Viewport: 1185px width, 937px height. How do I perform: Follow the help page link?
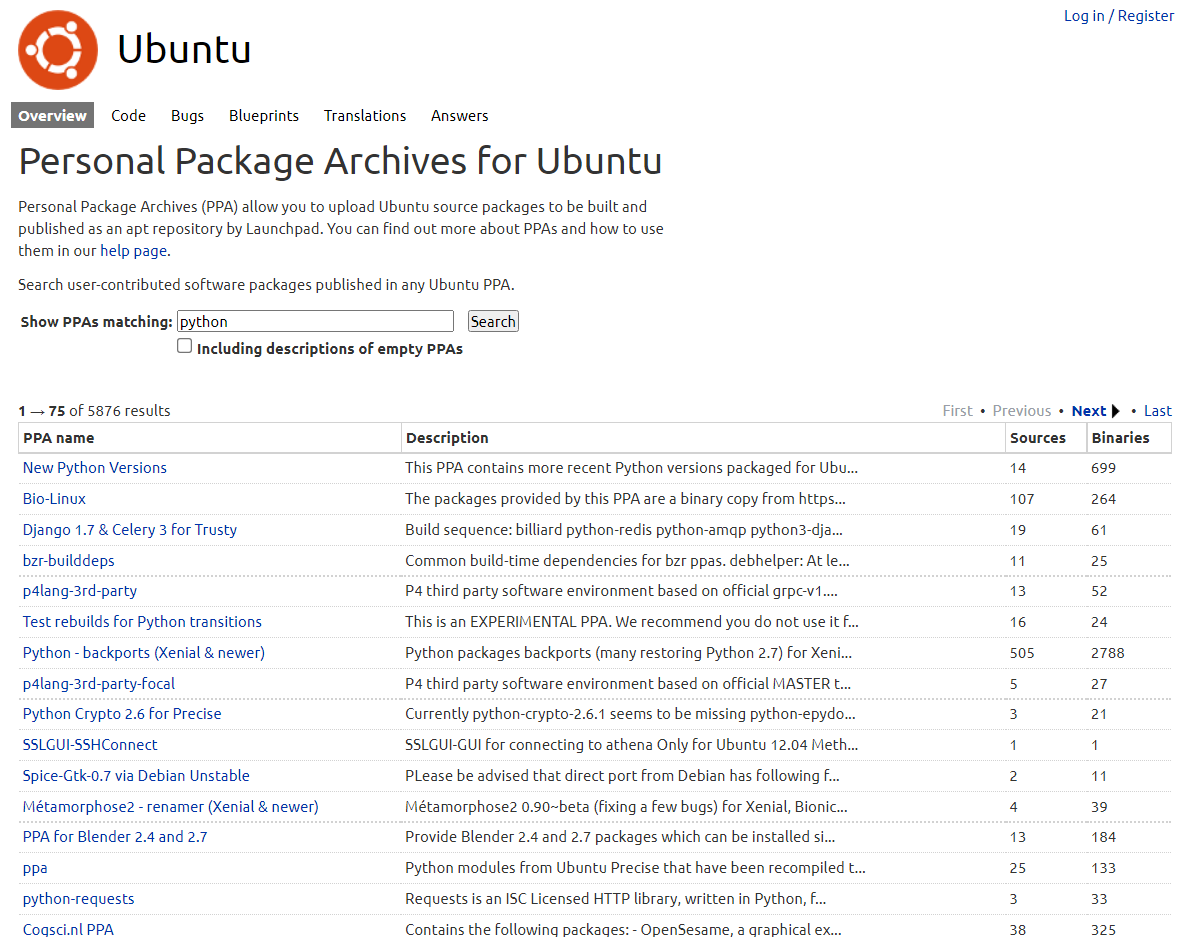134,251
